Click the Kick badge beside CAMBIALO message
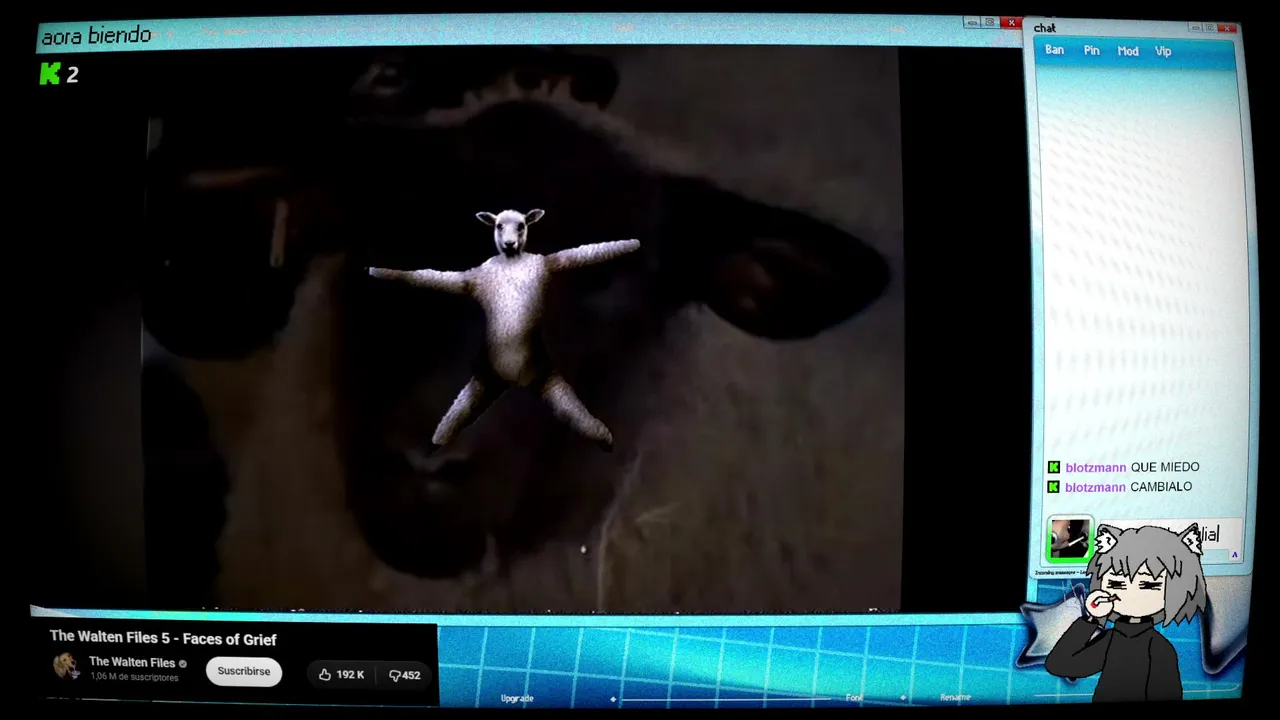Viewport: 1280px width, 720px height. [1053, 487]
